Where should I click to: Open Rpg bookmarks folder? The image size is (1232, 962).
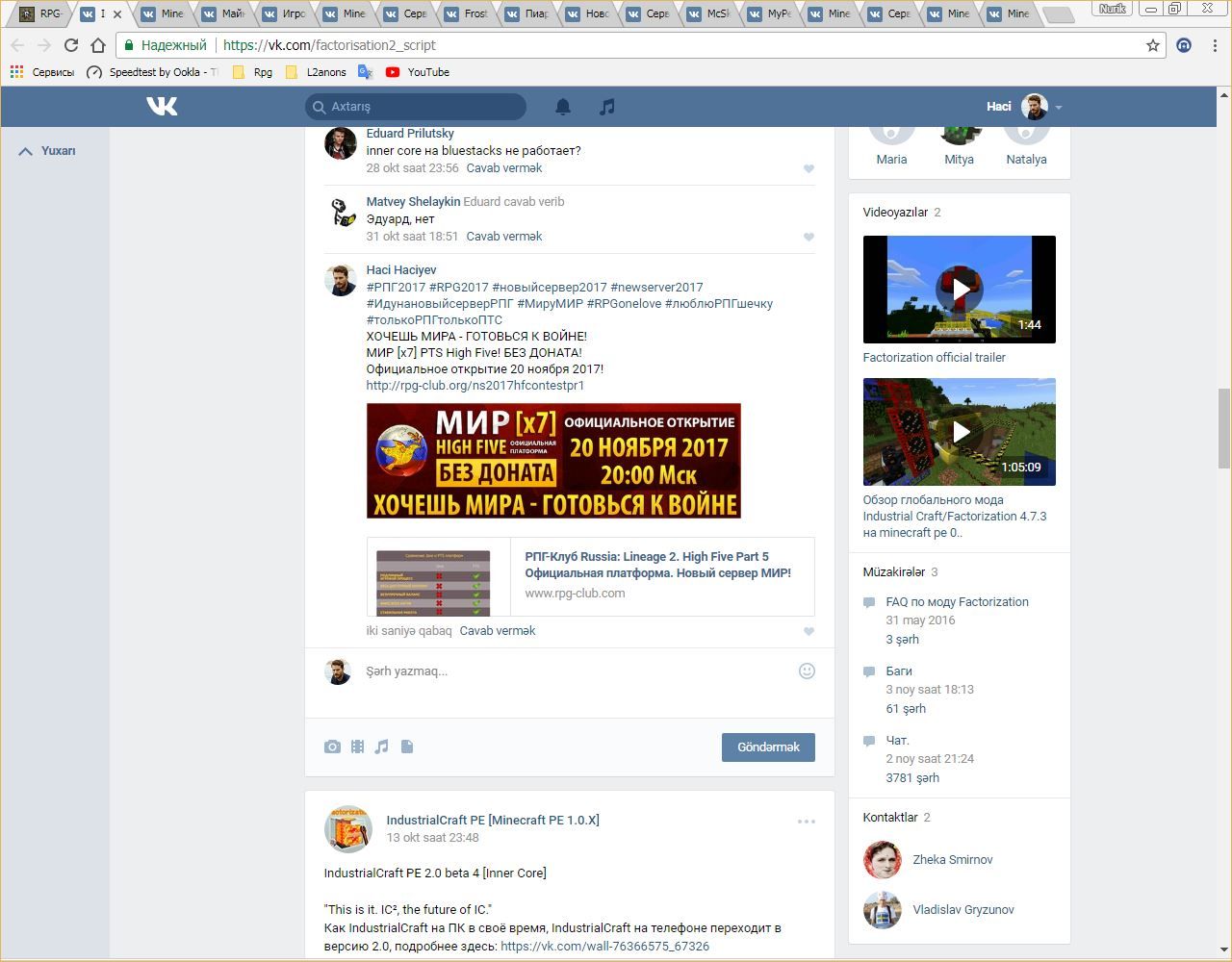(x=252, y=72)
